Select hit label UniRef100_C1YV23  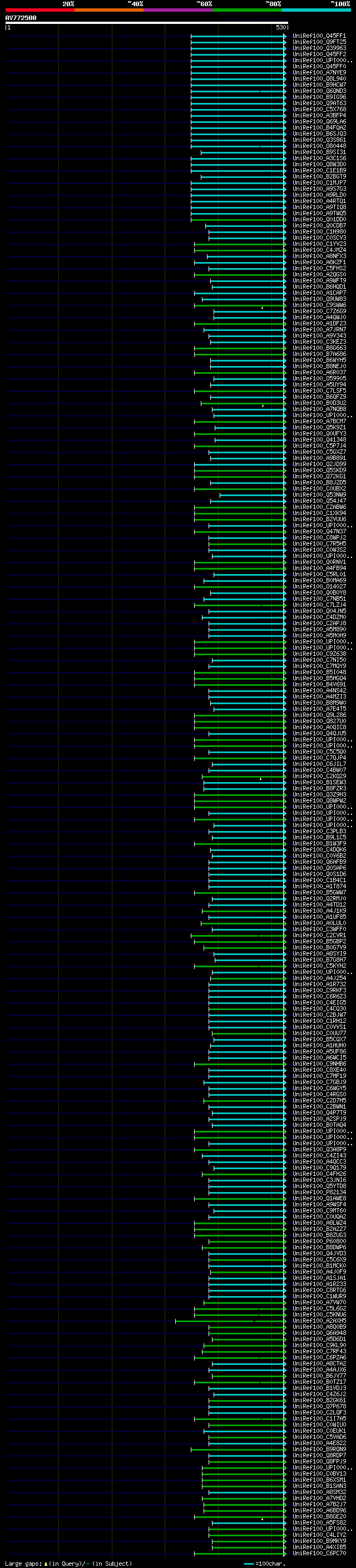click(319, 244)
